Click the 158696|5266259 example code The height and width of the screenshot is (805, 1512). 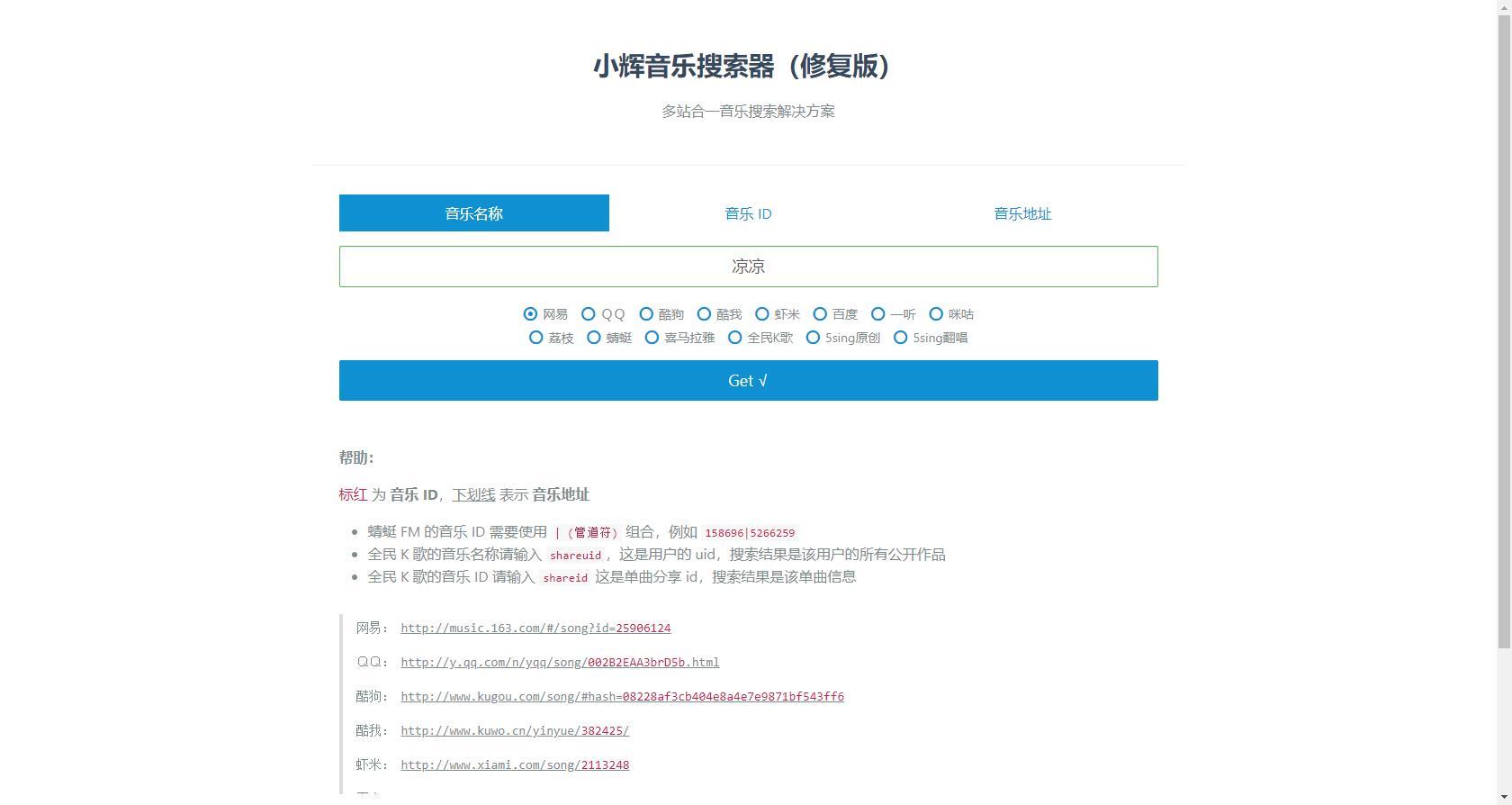pos(750,533)
